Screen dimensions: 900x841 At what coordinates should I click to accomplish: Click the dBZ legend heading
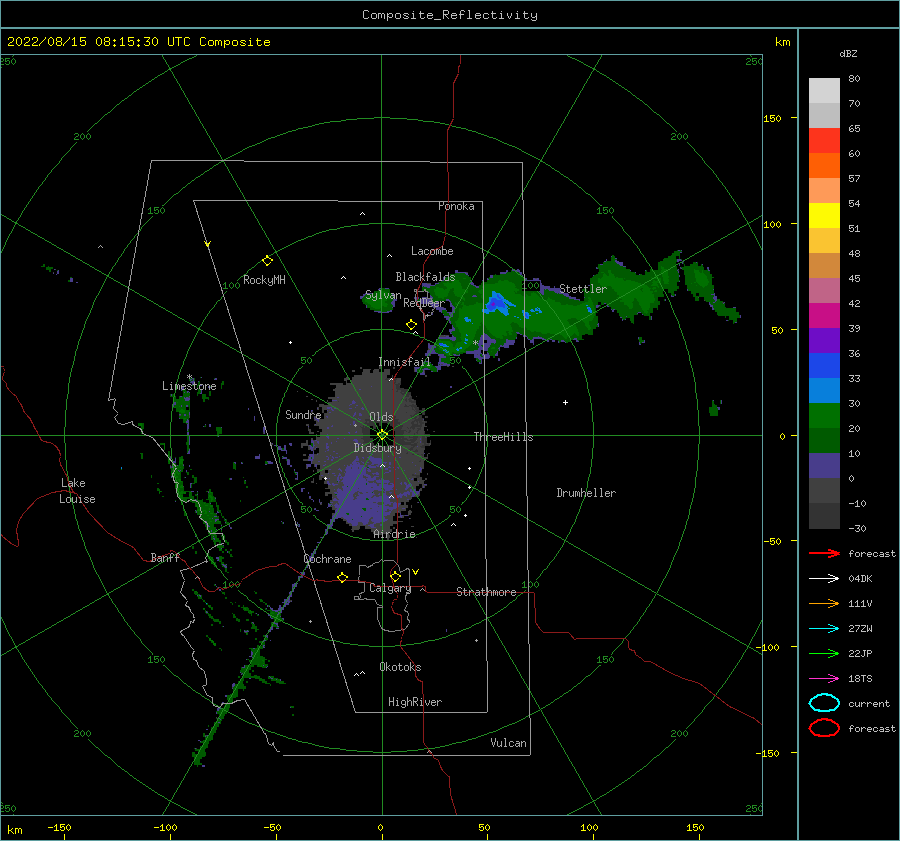(848, 54)
